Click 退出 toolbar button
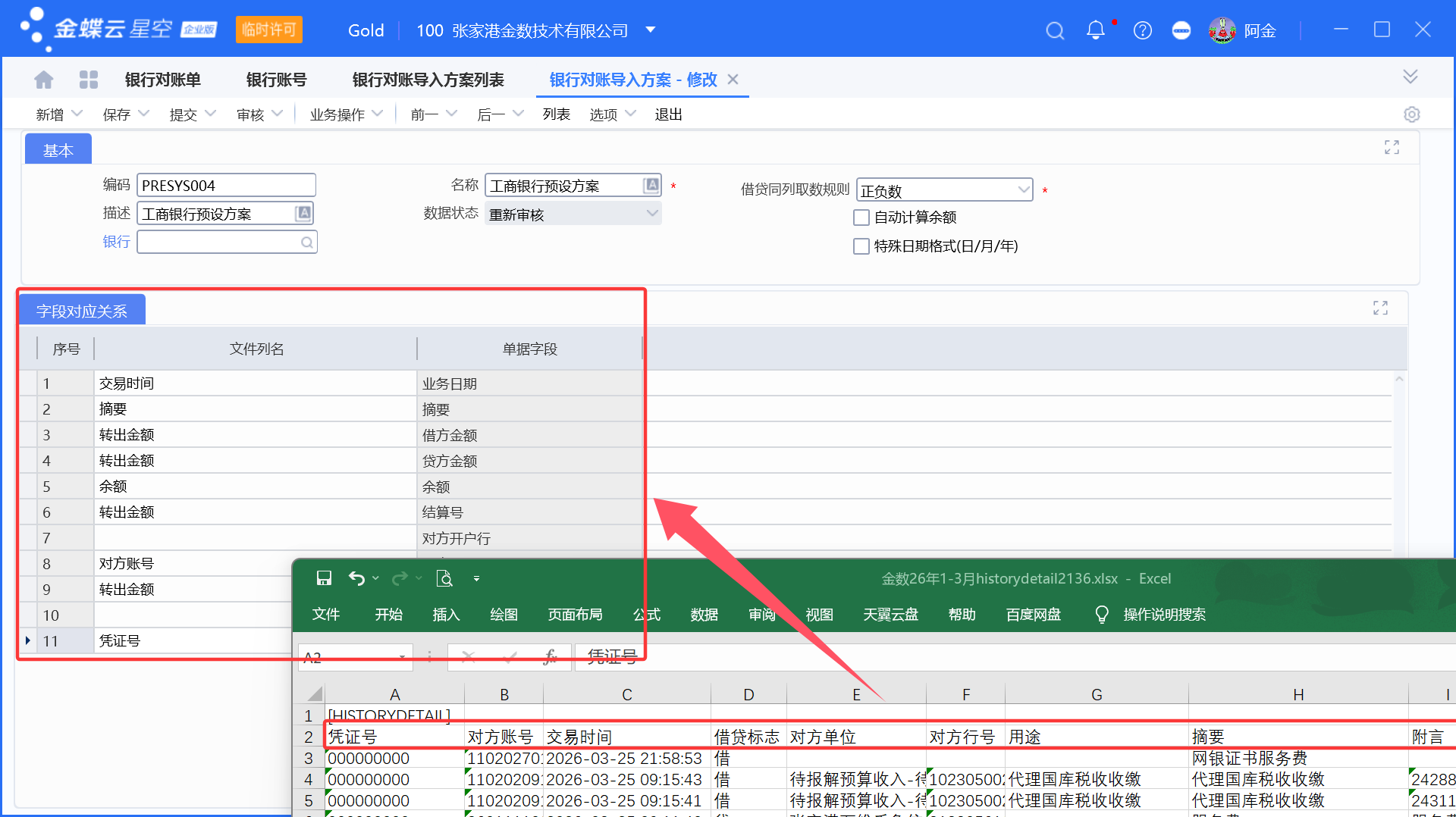1456x817 pixels. [668, 114]
